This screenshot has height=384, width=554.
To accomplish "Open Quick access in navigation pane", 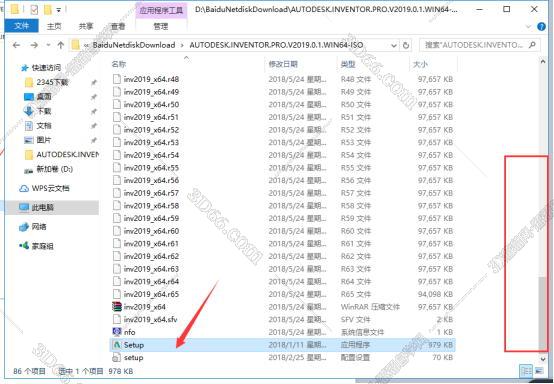I will (46, 67).
